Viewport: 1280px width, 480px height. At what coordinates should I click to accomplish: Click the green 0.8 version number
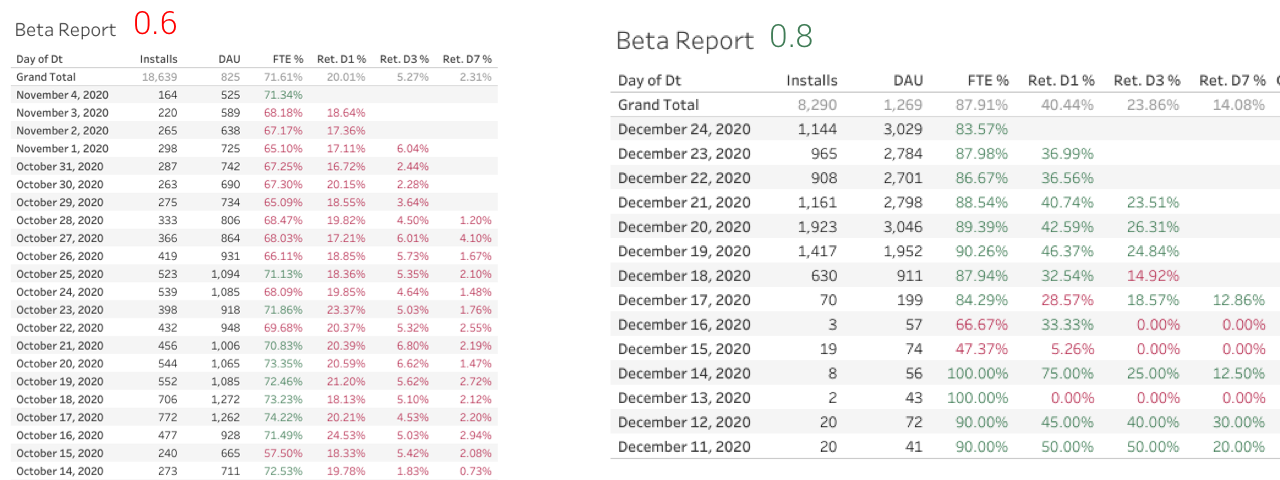pyautogui.click(x=791, y=37)
